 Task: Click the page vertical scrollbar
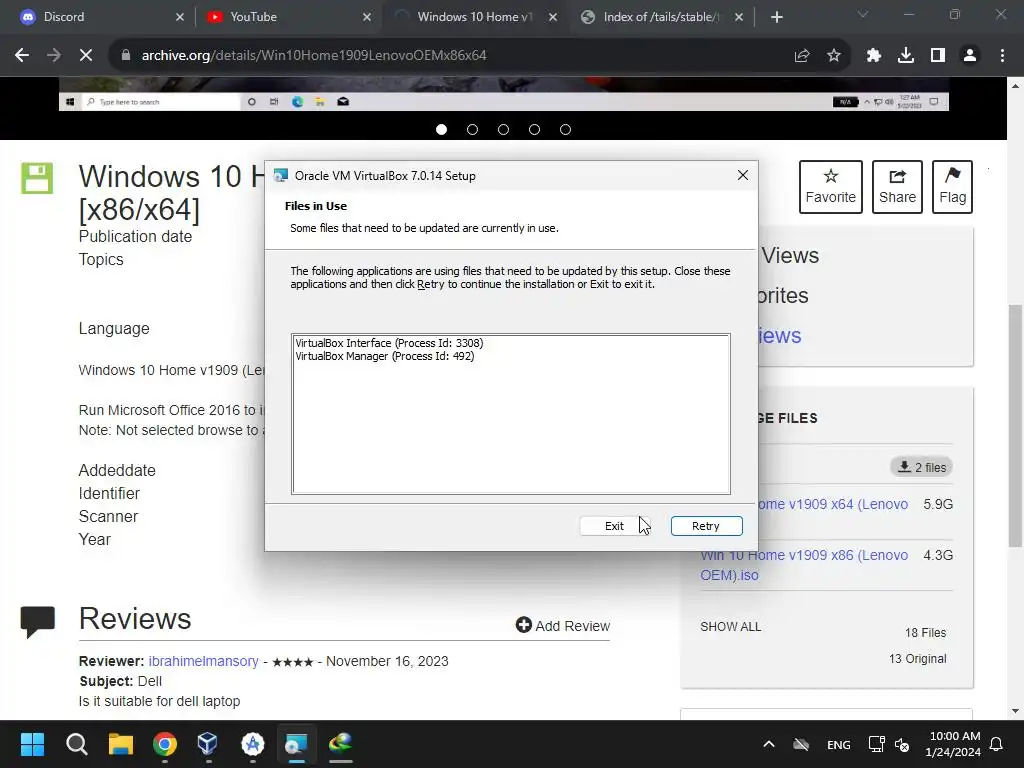click(1015, 424)
